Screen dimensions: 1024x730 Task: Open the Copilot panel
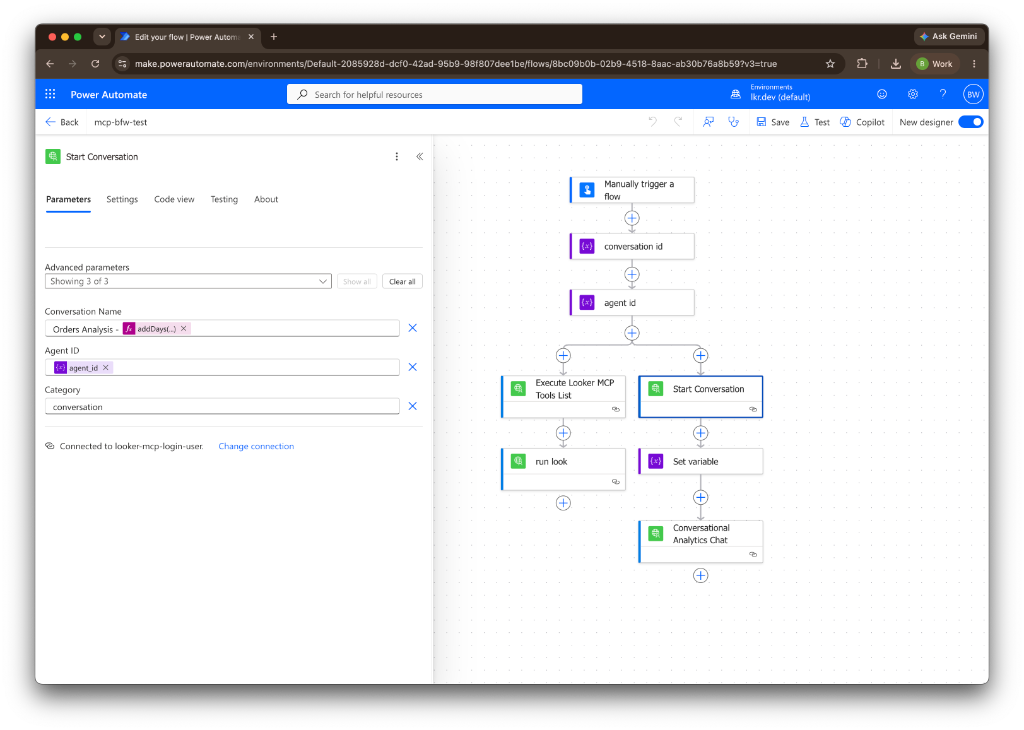(862, 122)
